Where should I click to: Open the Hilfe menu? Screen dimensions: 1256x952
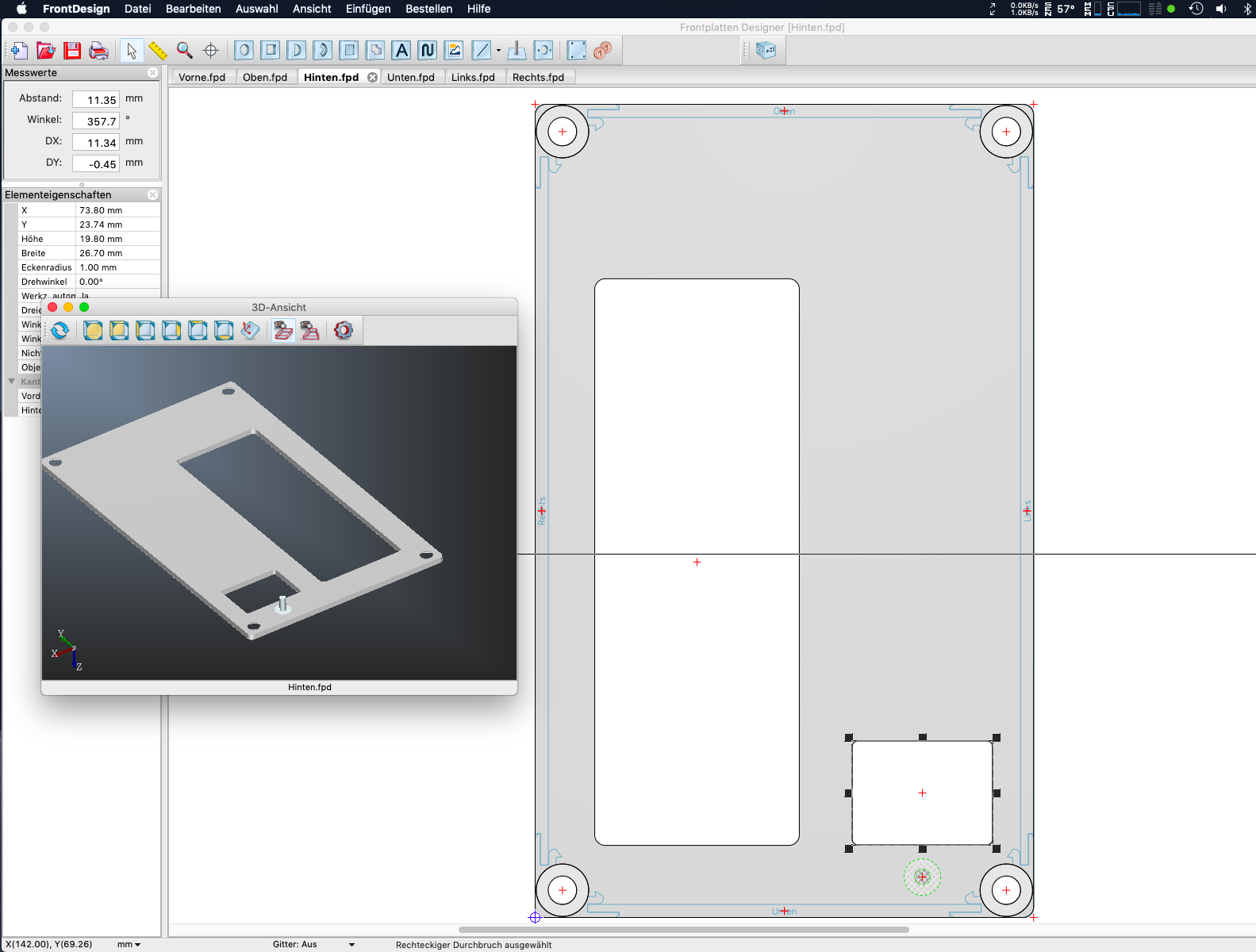click(x=478, y=9)
